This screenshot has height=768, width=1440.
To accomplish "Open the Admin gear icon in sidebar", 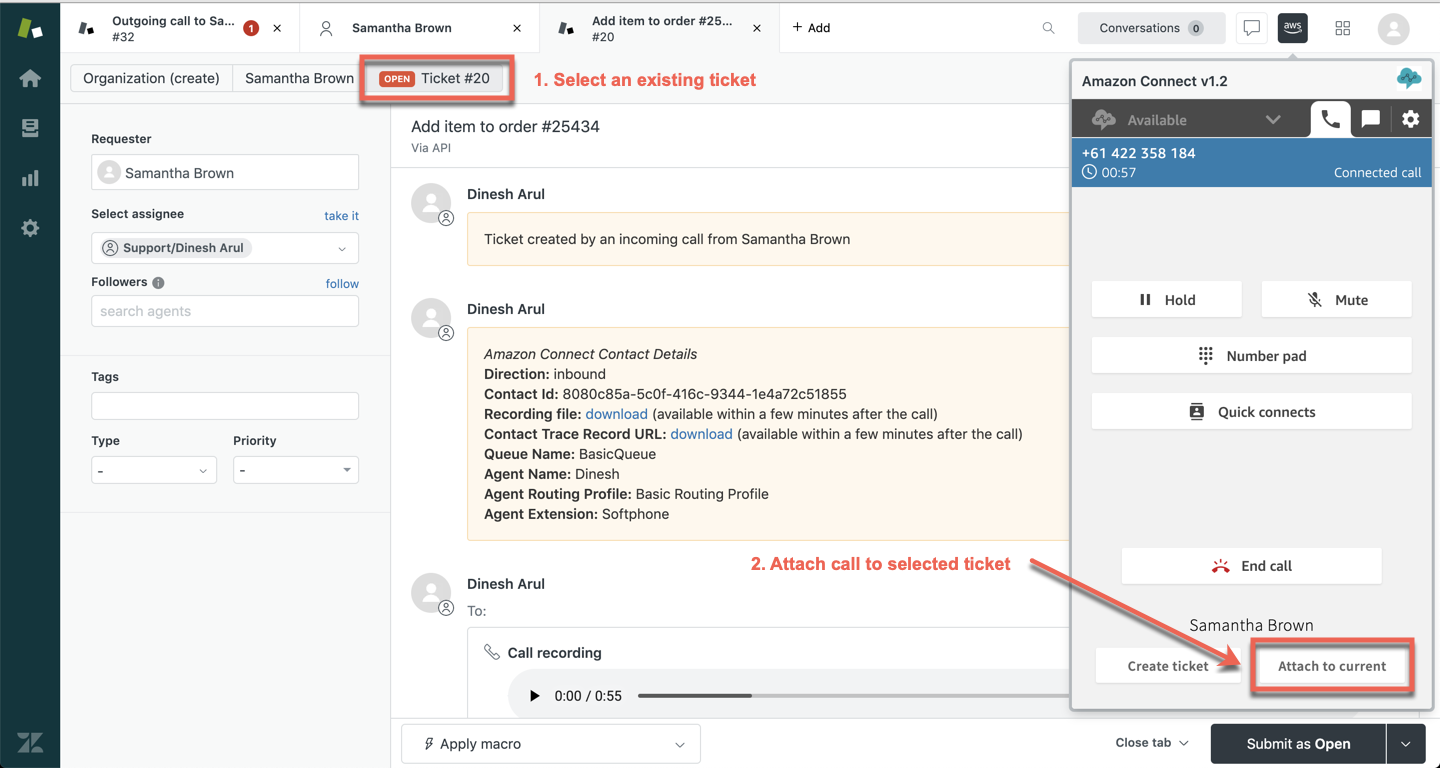I will point(30,228).
